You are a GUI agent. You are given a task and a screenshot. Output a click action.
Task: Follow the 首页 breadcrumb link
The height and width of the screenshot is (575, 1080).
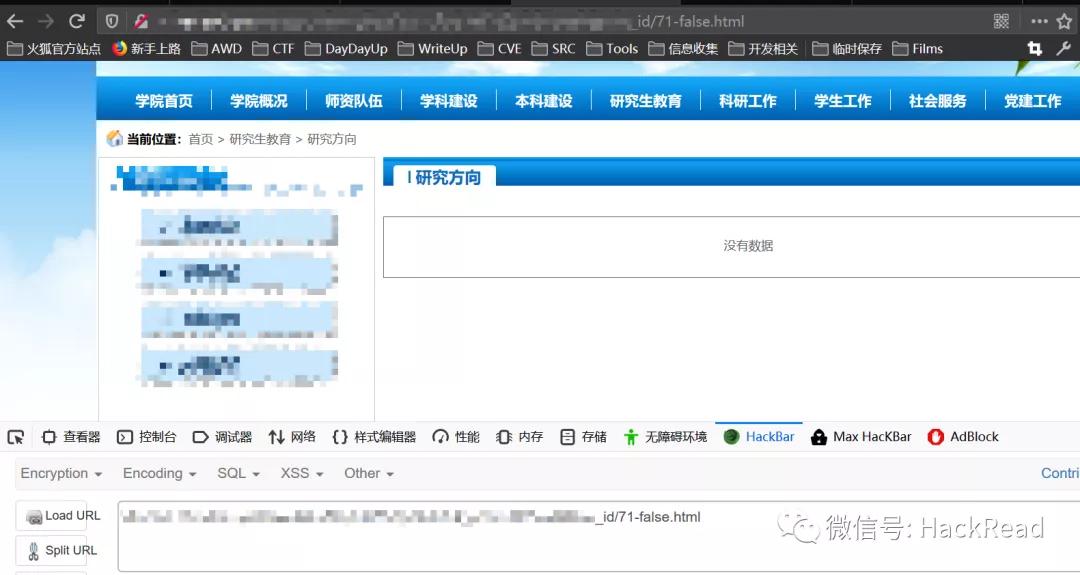pyautogui.click(x=200, y=139)
